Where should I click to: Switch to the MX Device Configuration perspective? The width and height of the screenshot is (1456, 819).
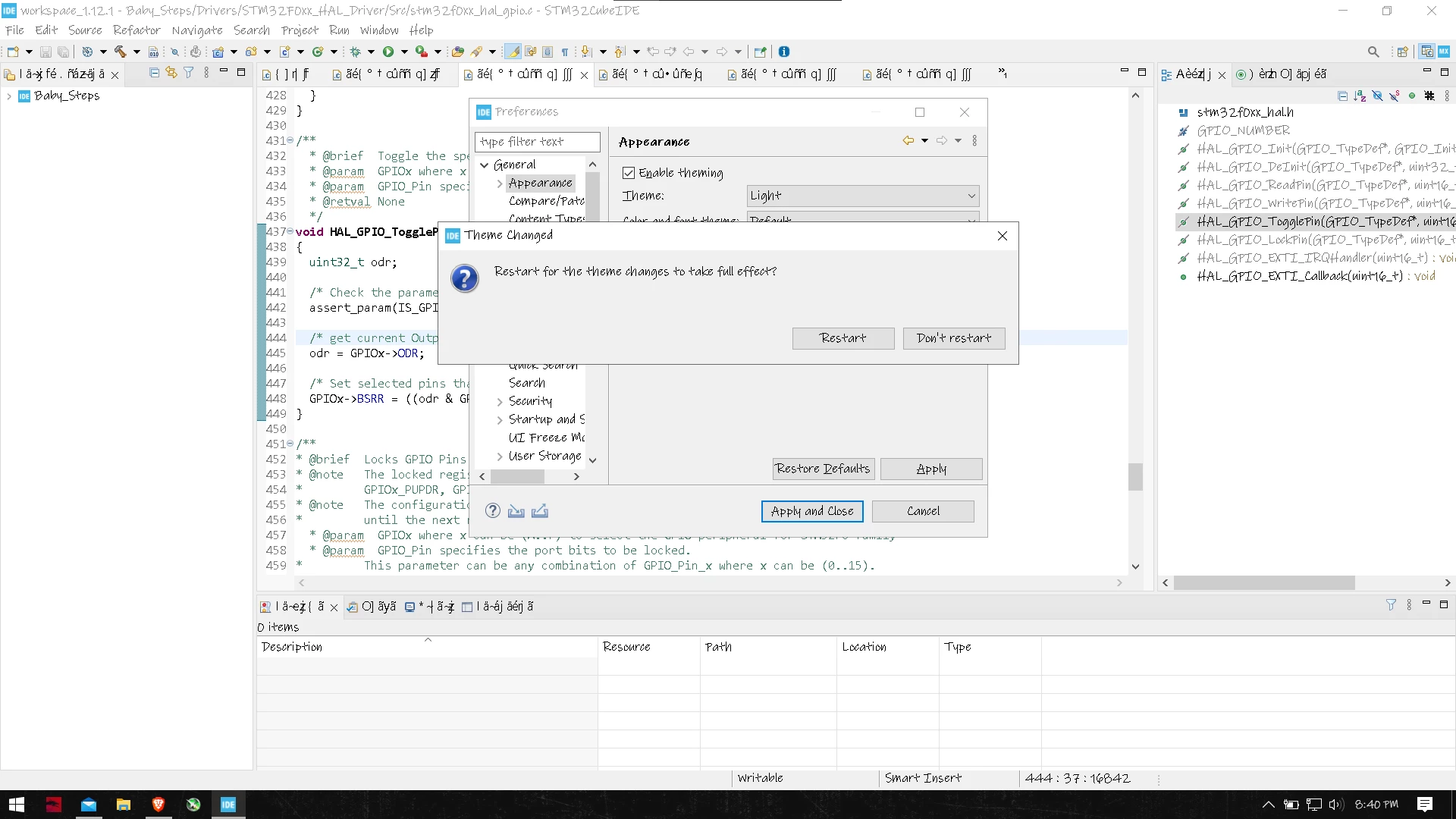(1444, 52)
